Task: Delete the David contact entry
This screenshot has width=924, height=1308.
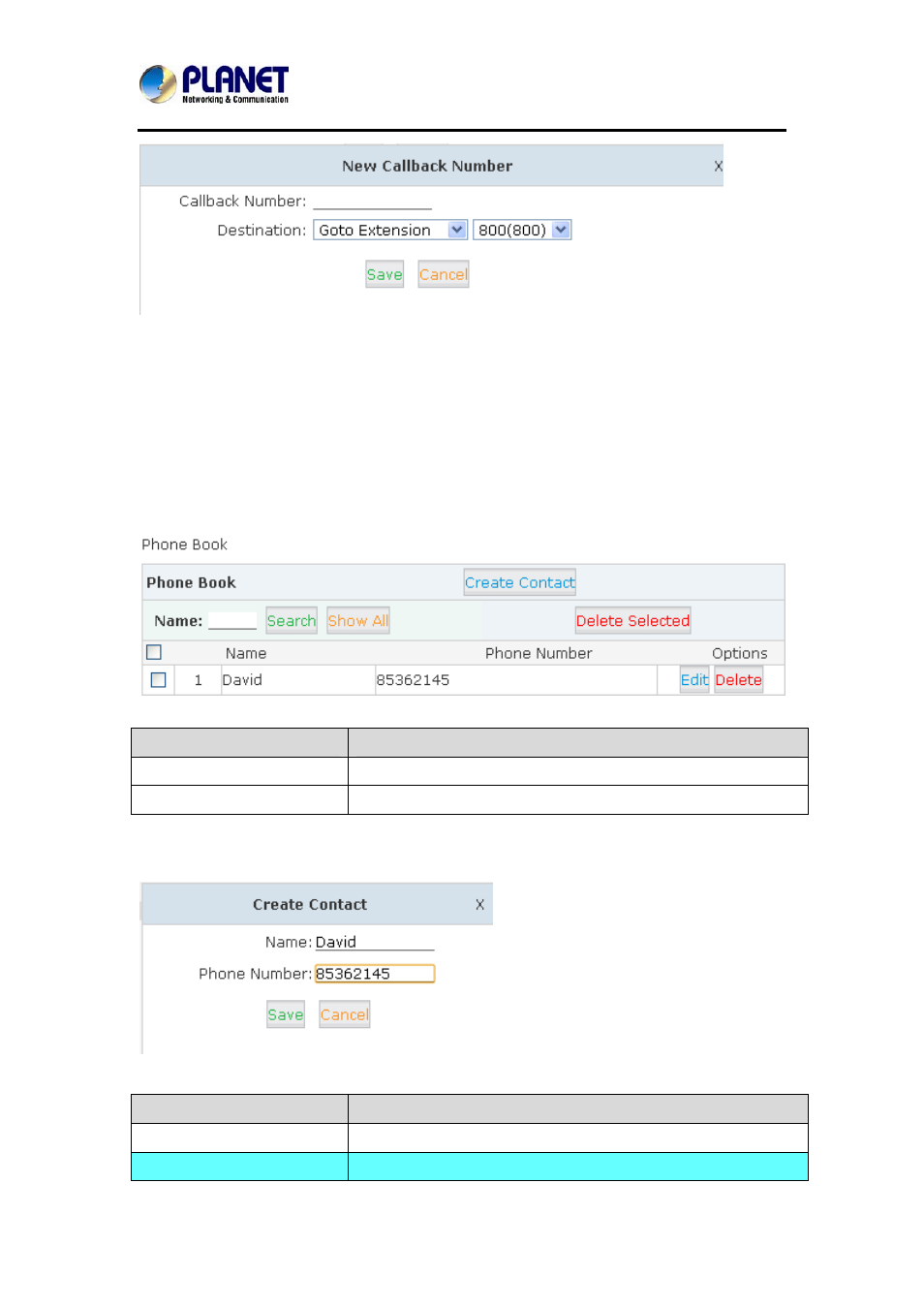Action: [739, 680]
